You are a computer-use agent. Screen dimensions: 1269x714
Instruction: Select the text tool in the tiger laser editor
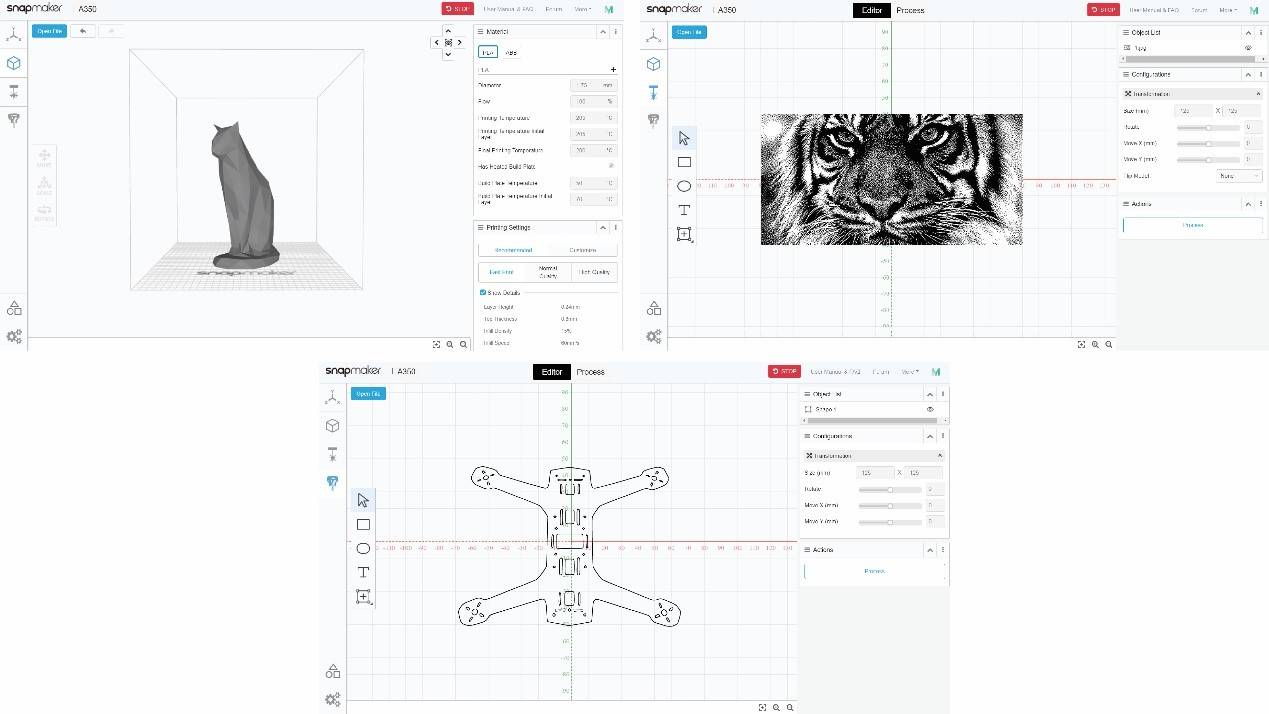tap(684, 210)
